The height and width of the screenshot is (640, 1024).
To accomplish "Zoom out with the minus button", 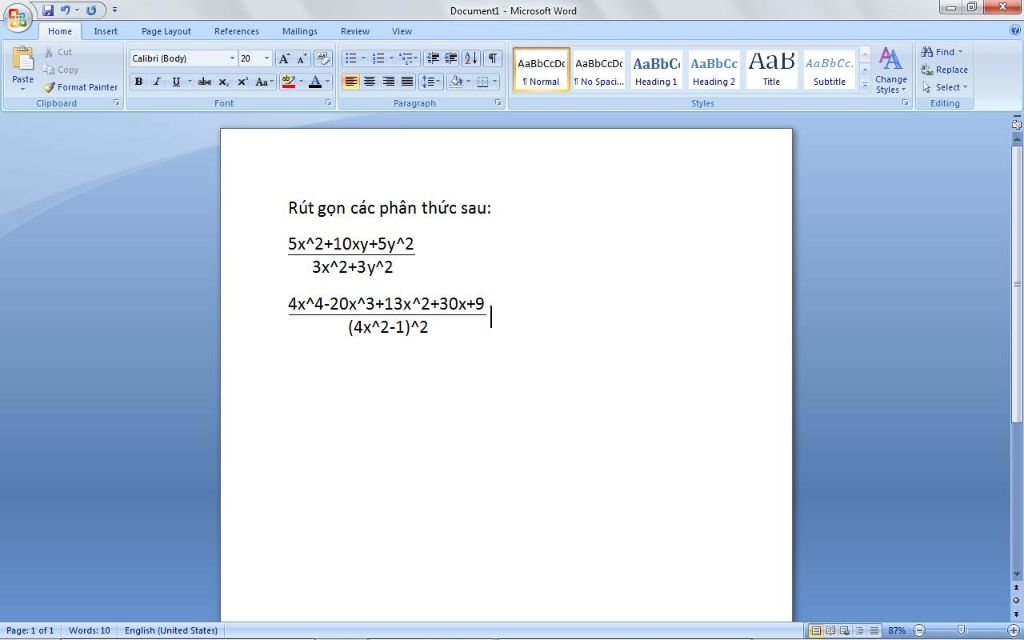I will 919,630.
